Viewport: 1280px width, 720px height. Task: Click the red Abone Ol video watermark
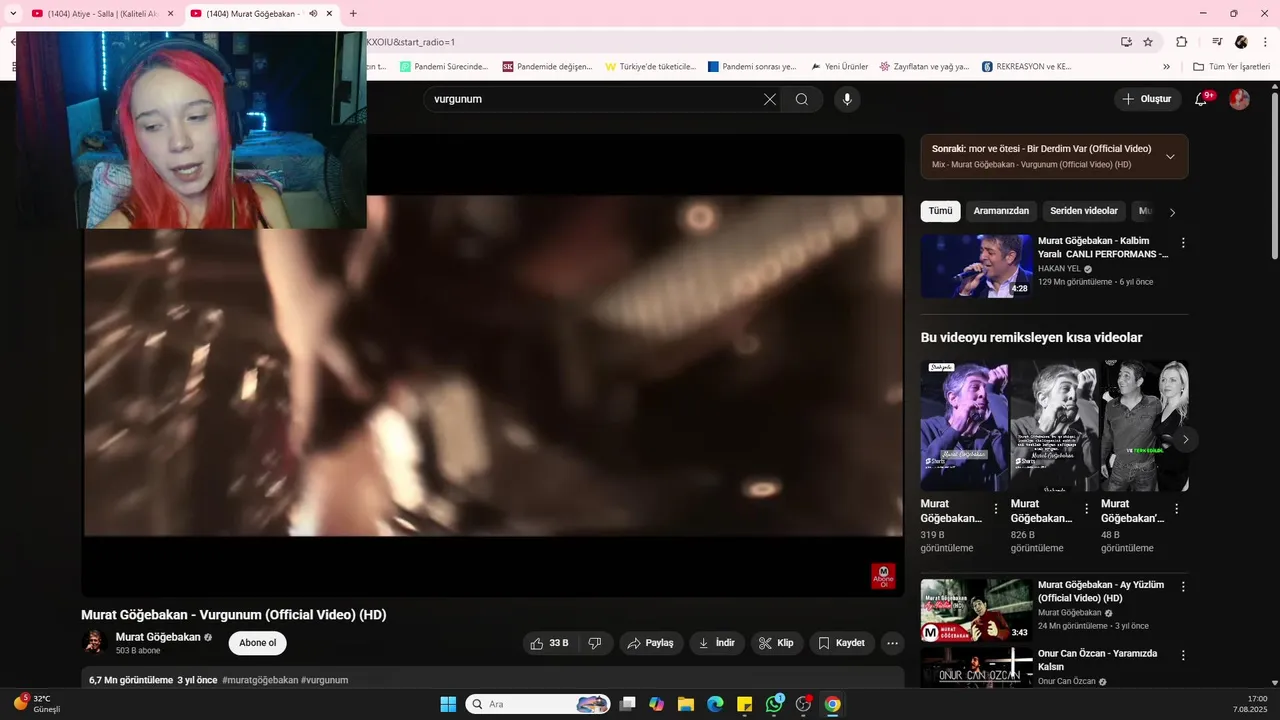[883, 576]
